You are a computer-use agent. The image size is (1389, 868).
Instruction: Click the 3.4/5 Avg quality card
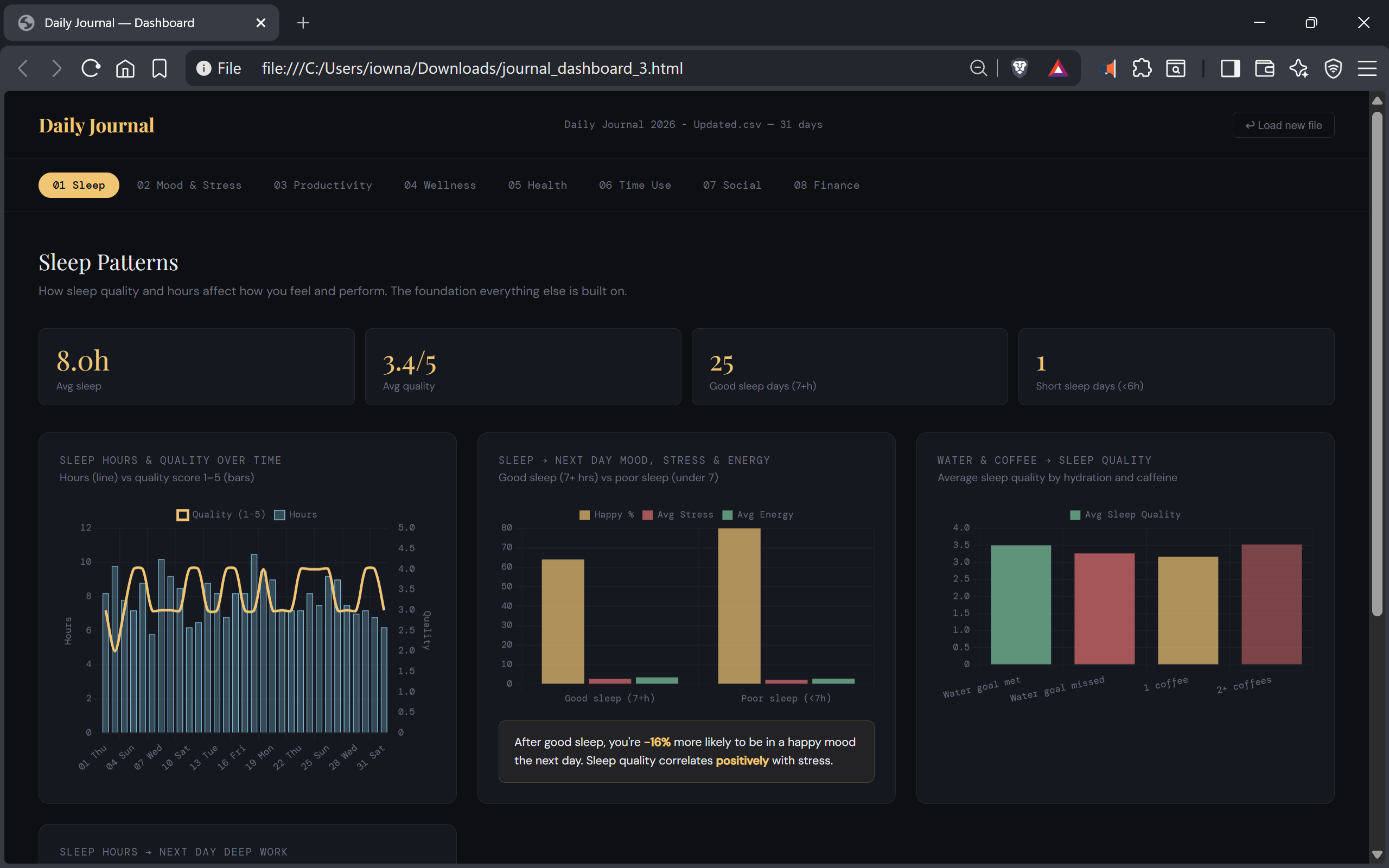pyautogui.click(x=523, y=367)
